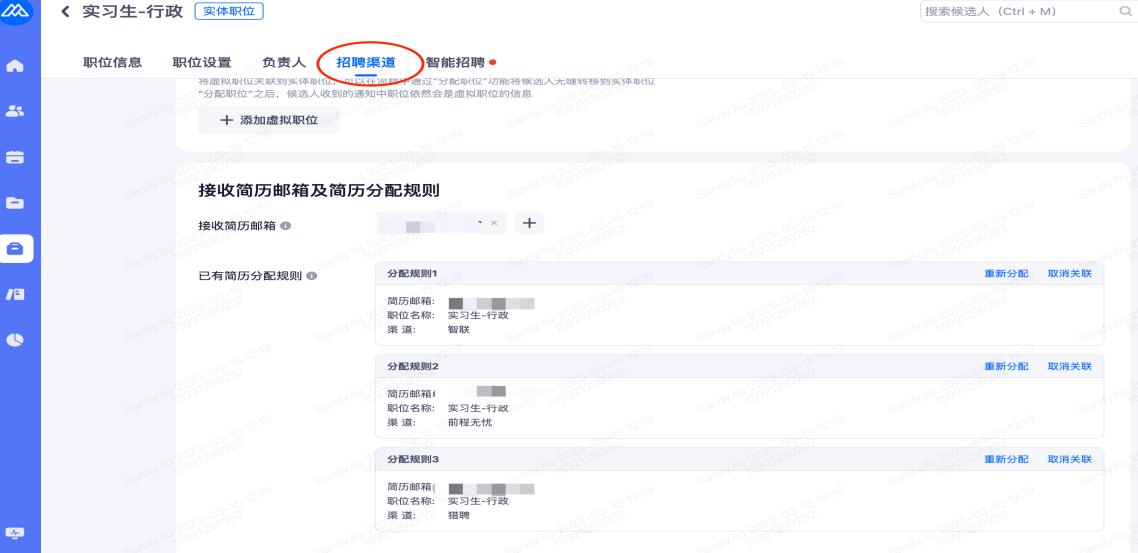Select the highlighted briefcase jobs icon
This screenshot has height=553, width=1138.
click(16, 248)
